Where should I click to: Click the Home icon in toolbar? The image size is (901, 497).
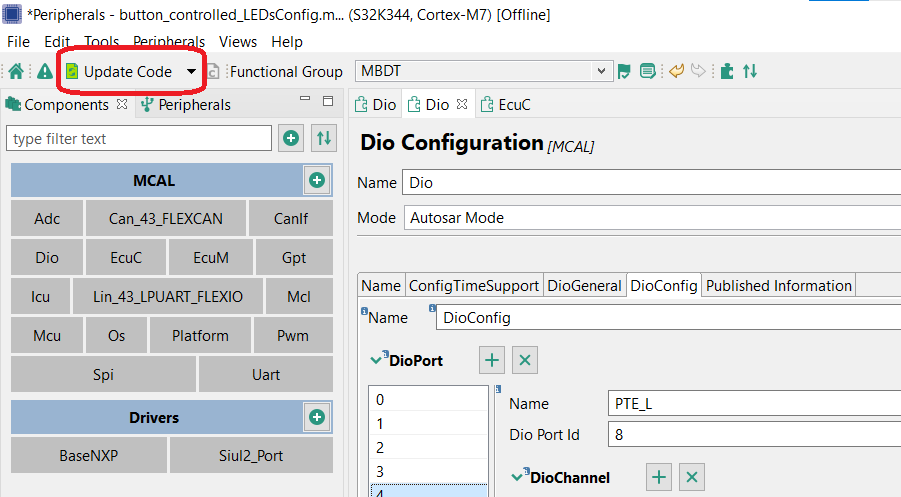click(x=16, y=71)
